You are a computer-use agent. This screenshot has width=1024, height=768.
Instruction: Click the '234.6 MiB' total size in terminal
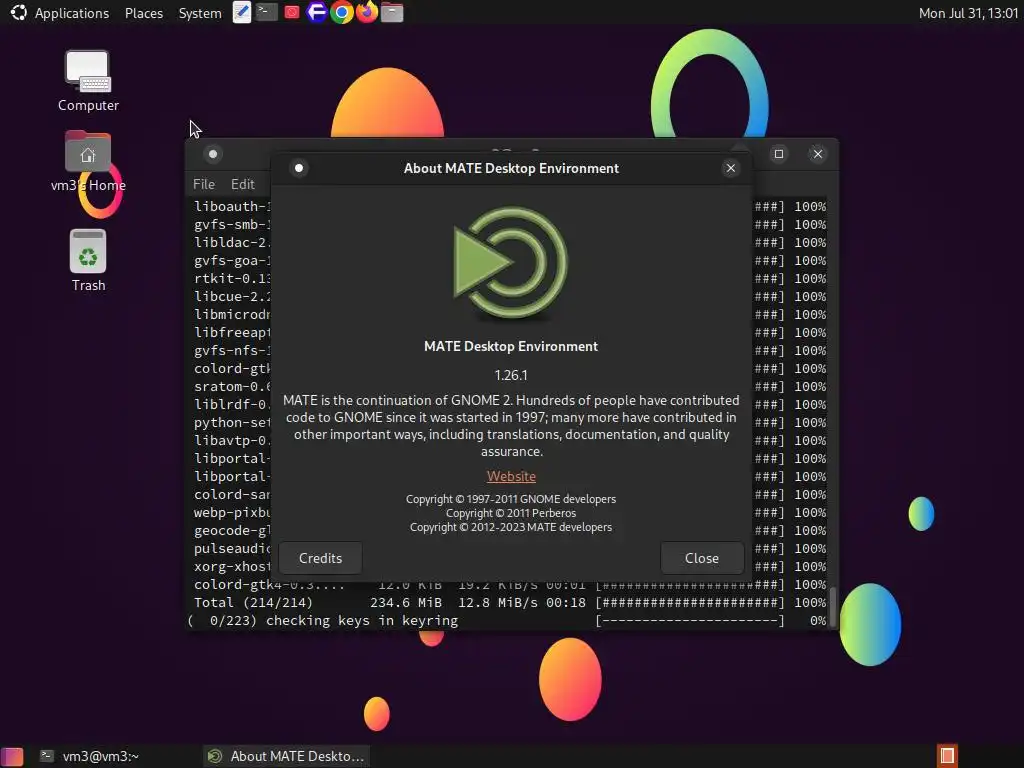[406, 602]
